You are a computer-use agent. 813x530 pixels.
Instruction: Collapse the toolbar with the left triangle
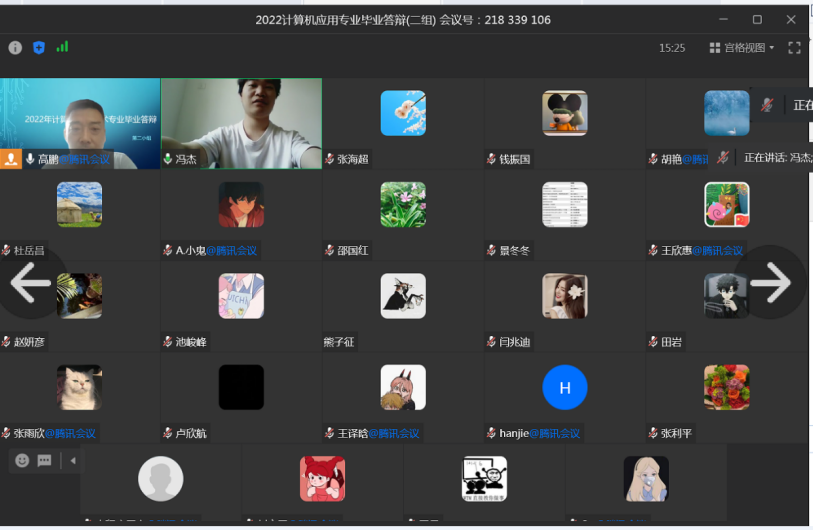coord(72,460)
